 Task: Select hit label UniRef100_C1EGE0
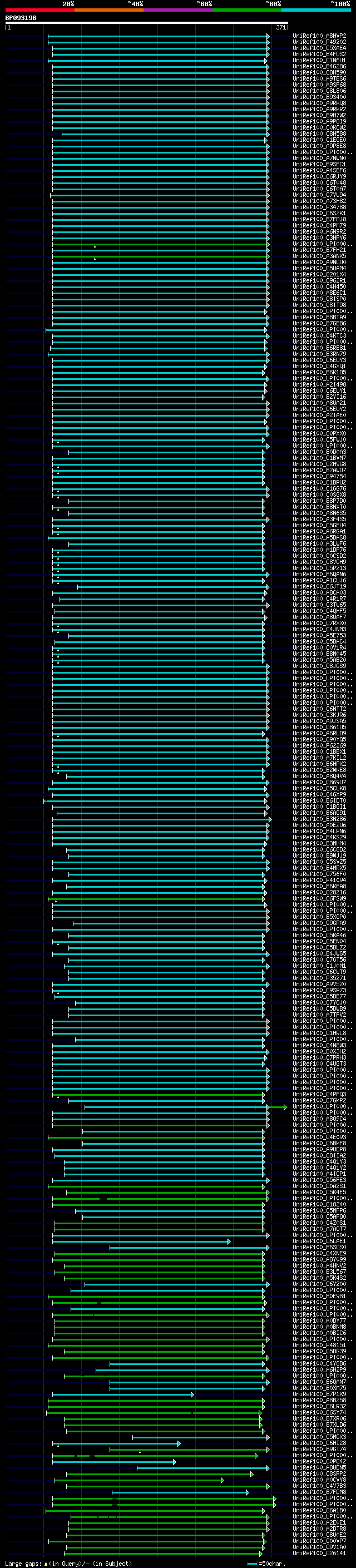point(319,140)
